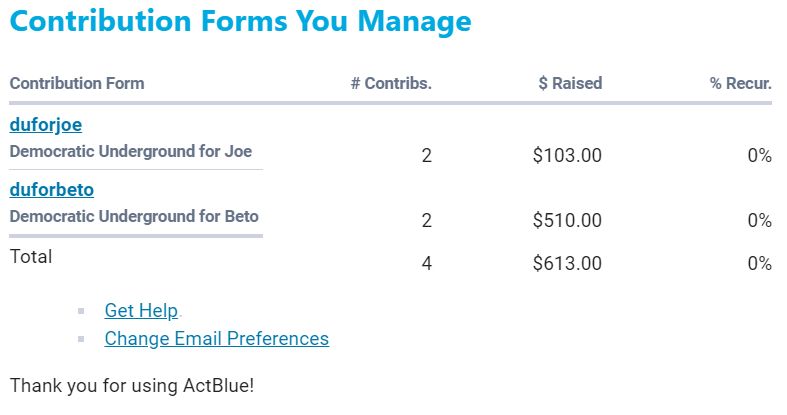
Task: Click the Thank you for using ActBlue text
Action: (132, 385)
